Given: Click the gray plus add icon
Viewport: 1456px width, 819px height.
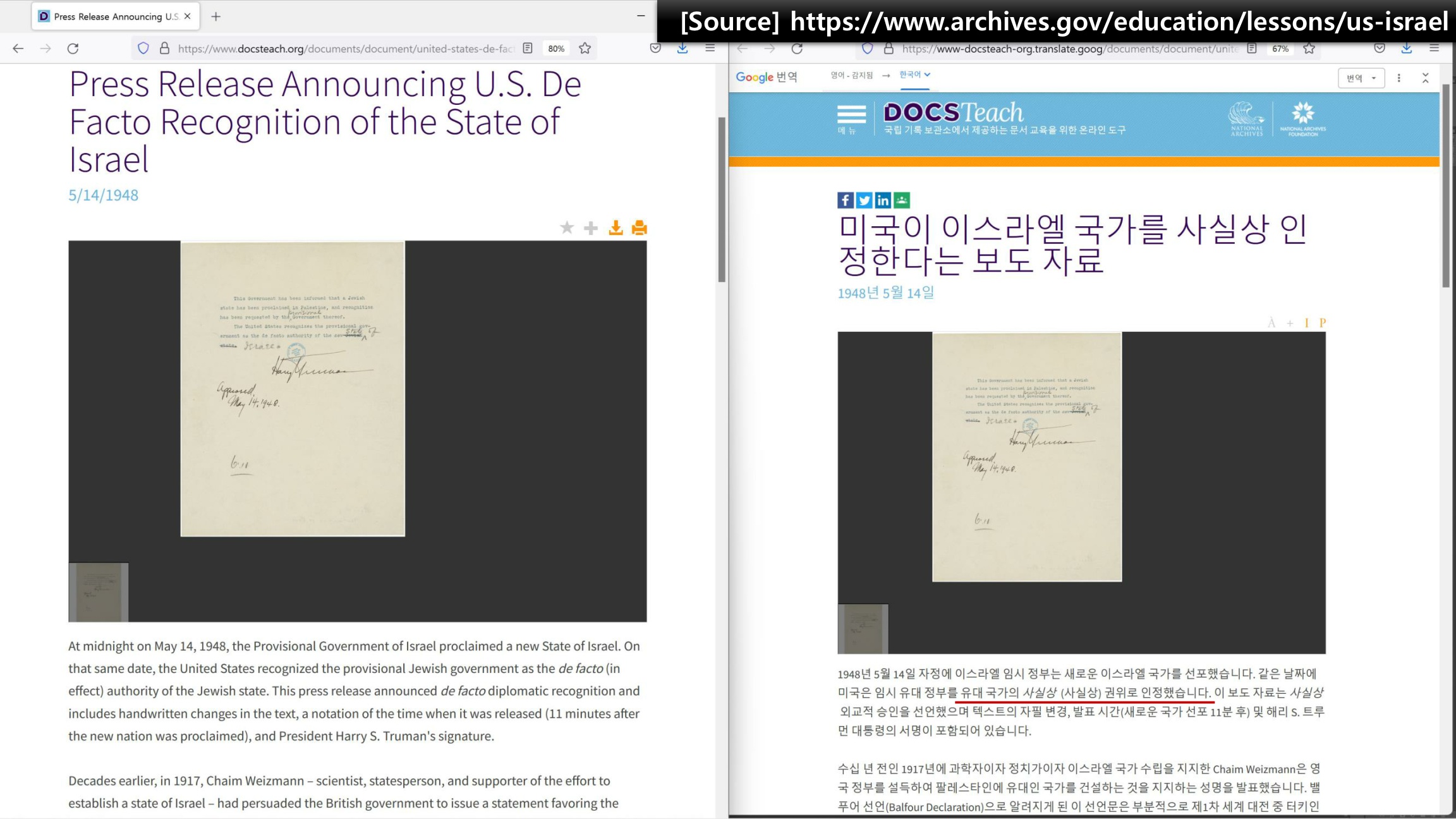Looking at the screenshot, I should pyautogui.click(x=591, y=227).
